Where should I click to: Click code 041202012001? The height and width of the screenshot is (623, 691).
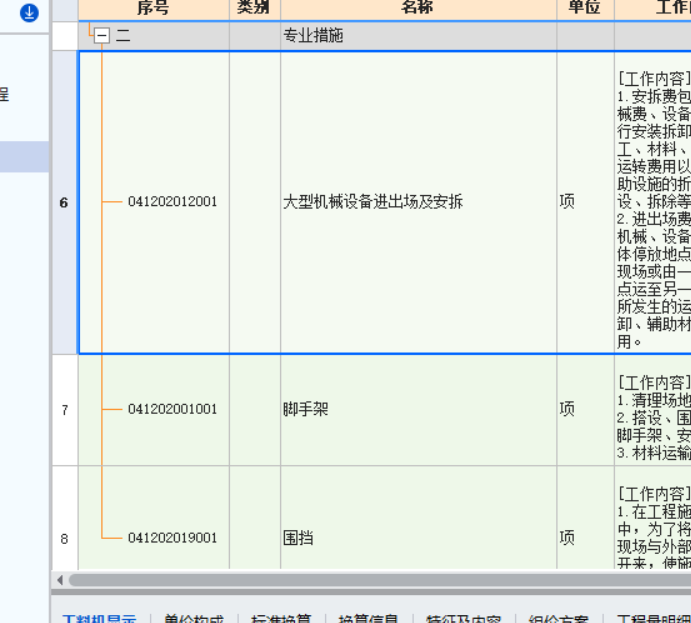(173, 202)
